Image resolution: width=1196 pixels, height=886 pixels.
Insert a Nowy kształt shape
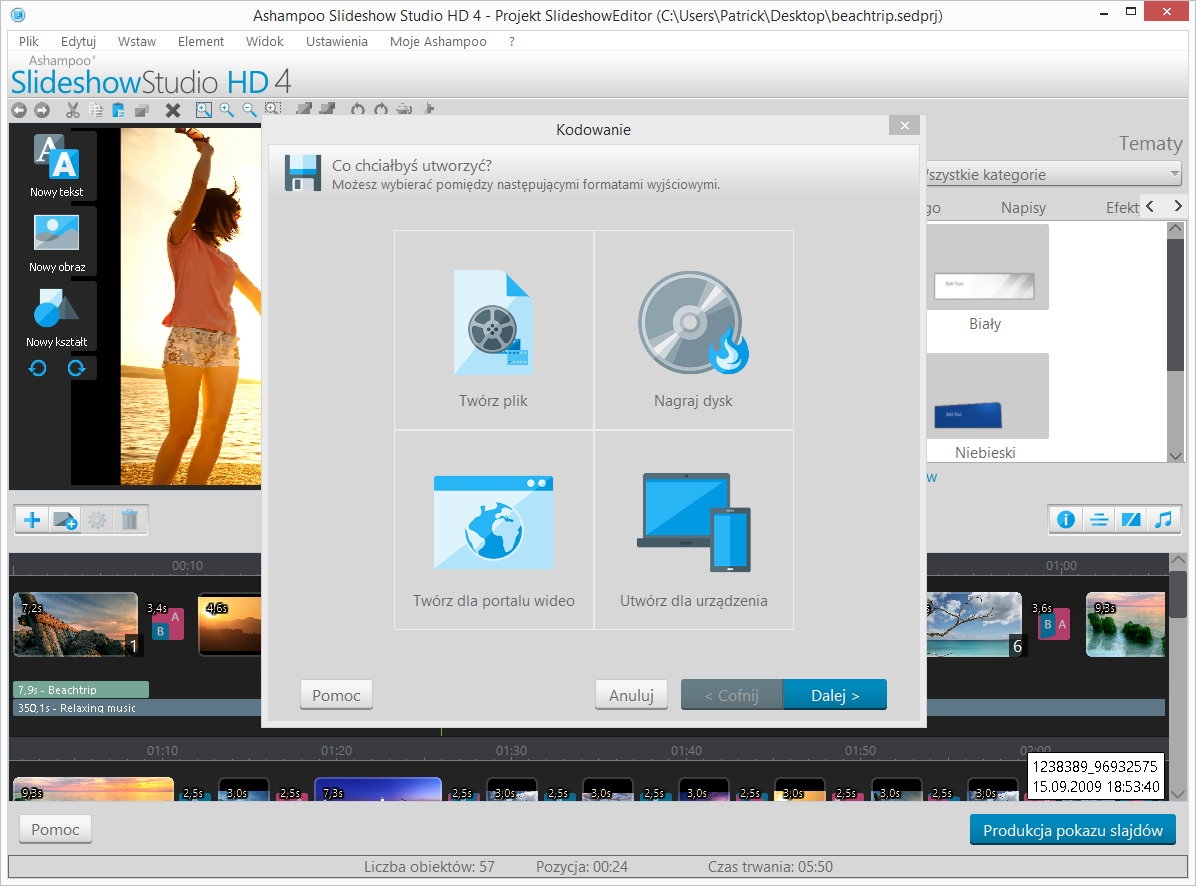click(x=56, y=315)
